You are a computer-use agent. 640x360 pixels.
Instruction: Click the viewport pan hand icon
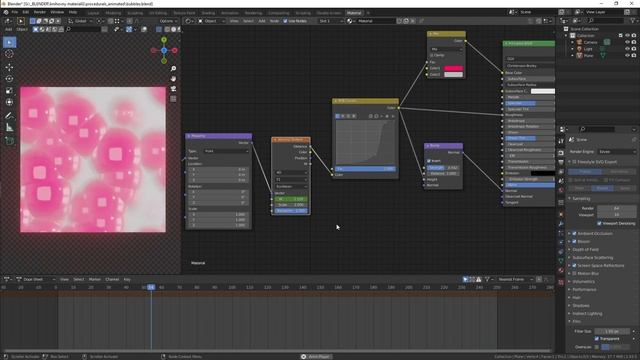click(x=173, y=78)
